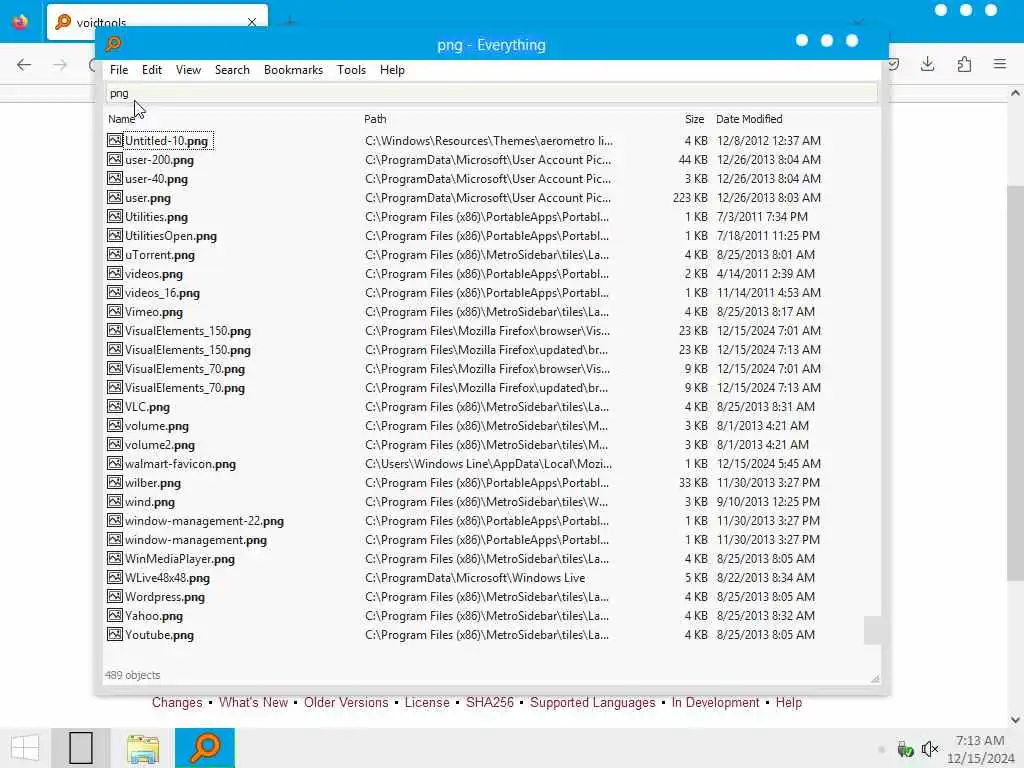This screenshot has height=768, width=1024.
Task: Sort results by the Path column header
Action: pyautogui.click(x=375, y=119)
